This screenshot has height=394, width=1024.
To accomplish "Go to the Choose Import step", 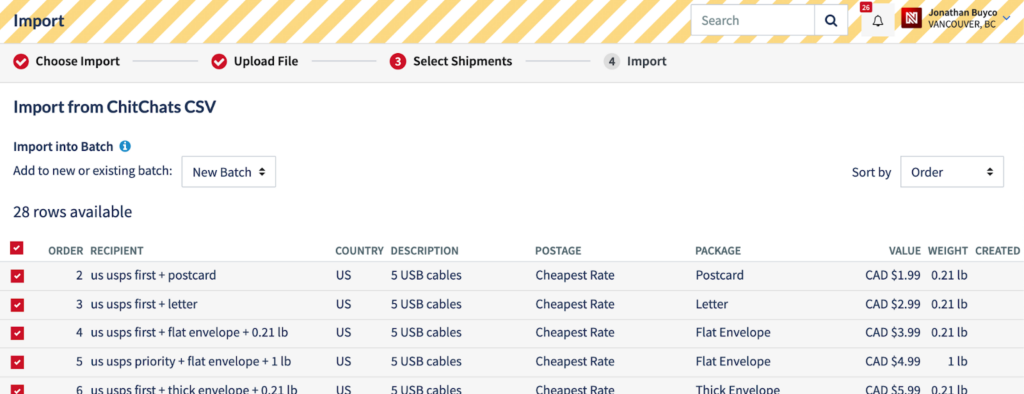I will [x=77, y=61].
